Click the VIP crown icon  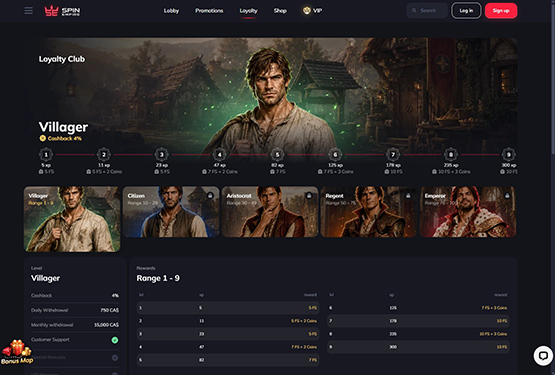coord(307,11)
